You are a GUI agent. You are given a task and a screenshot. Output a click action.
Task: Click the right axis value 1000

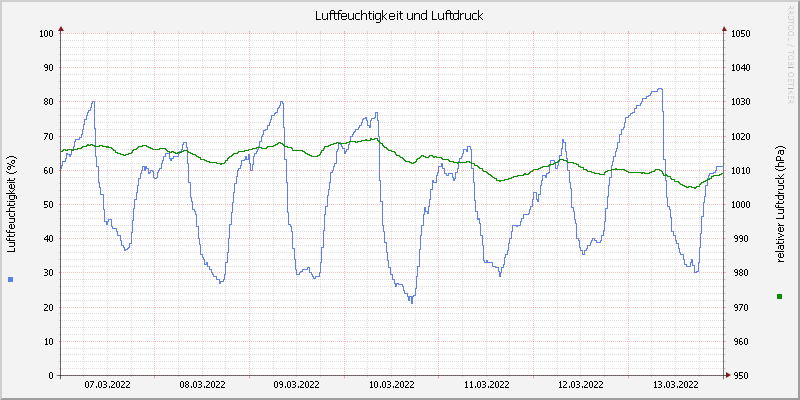[x=740, y=205]
